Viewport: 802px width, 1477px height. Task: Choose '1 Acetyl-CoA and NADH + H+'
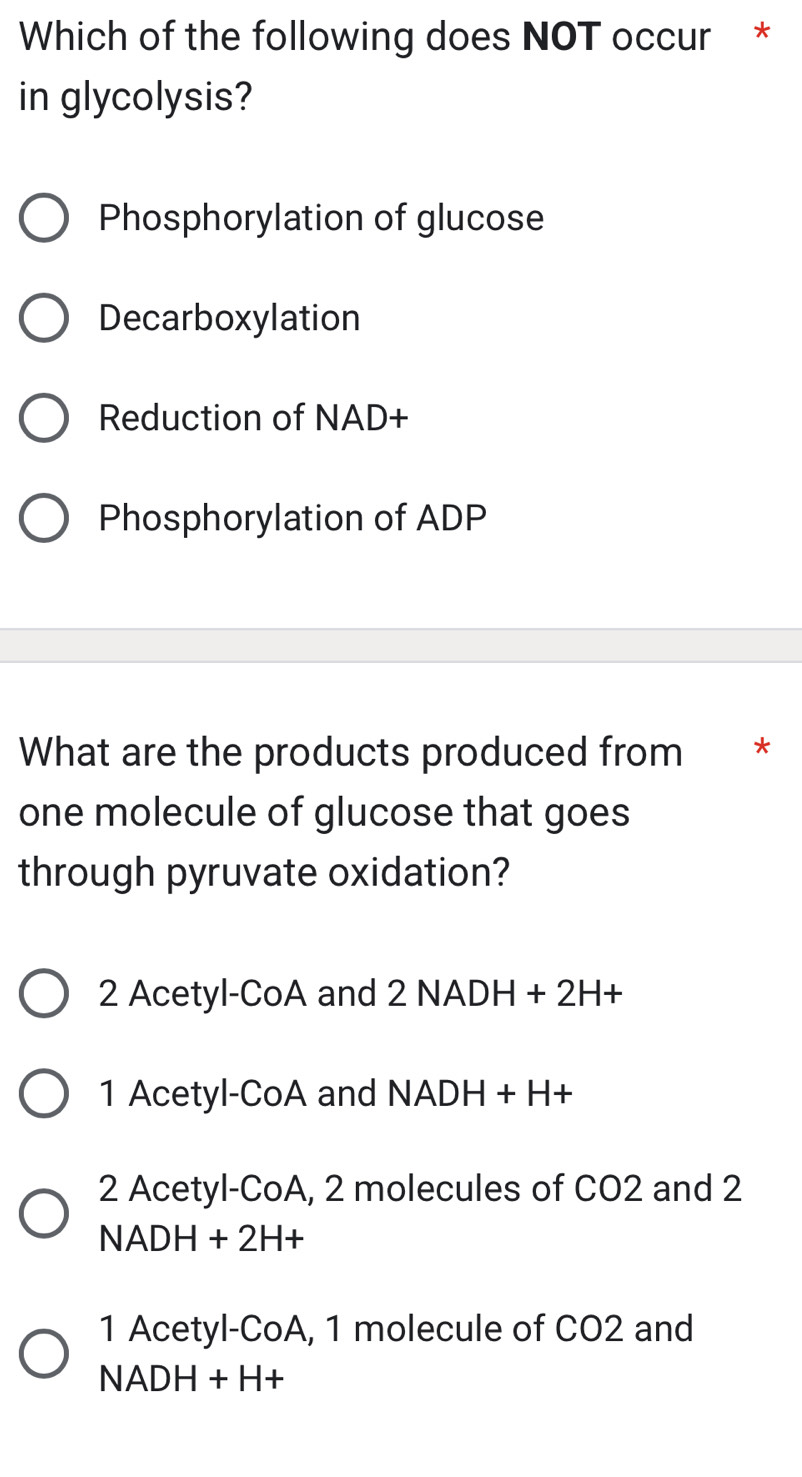click(43, 1092)
